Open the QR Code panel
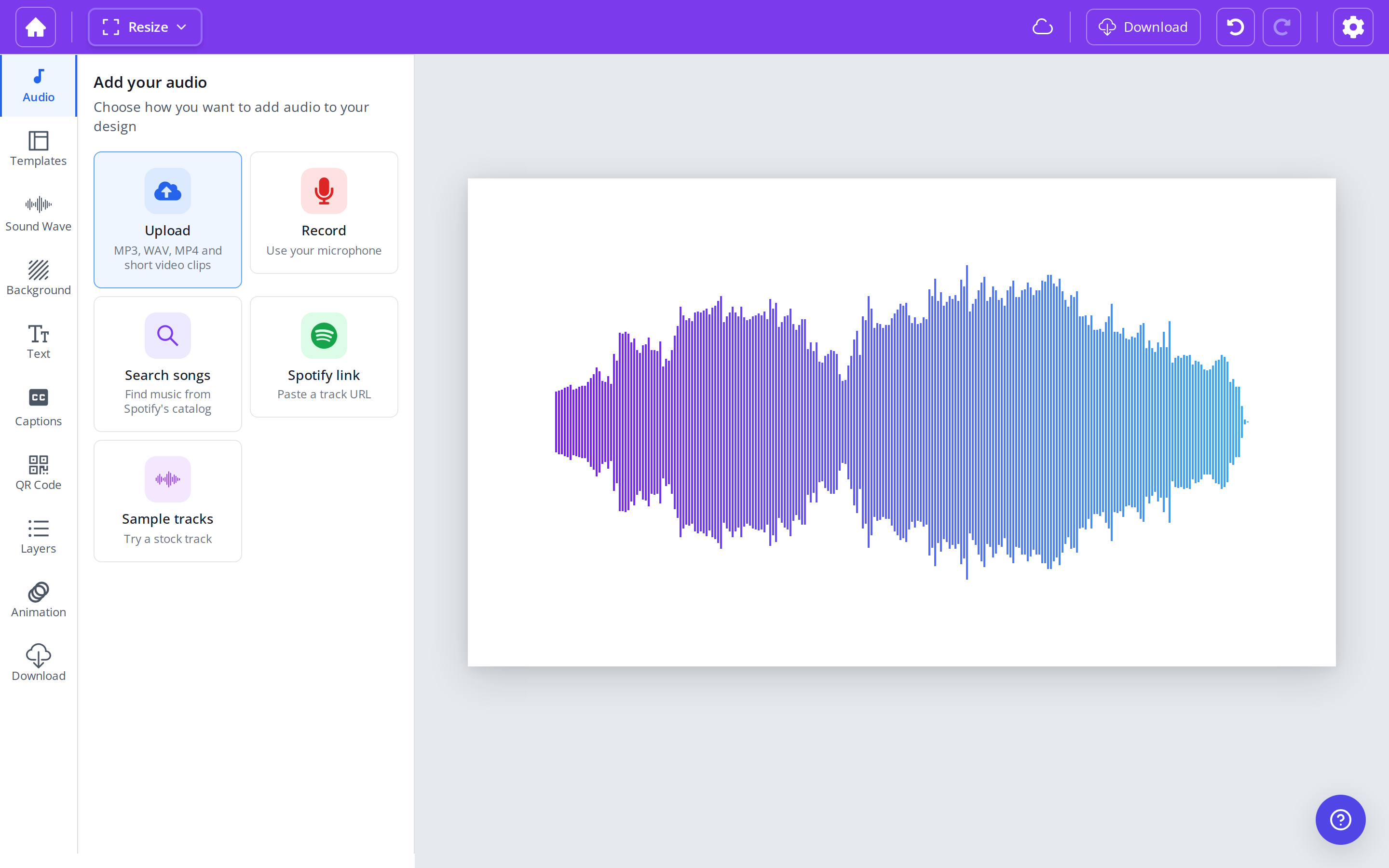Screen dimensions: 1389x868 39,473
